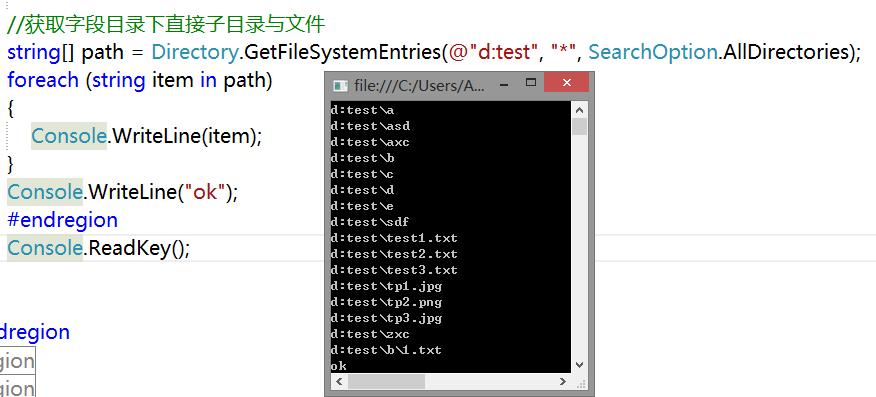The image size is (876, 397).
Task: Click the console line d:test\tp1.jpg
Action: tap(386, 286)
